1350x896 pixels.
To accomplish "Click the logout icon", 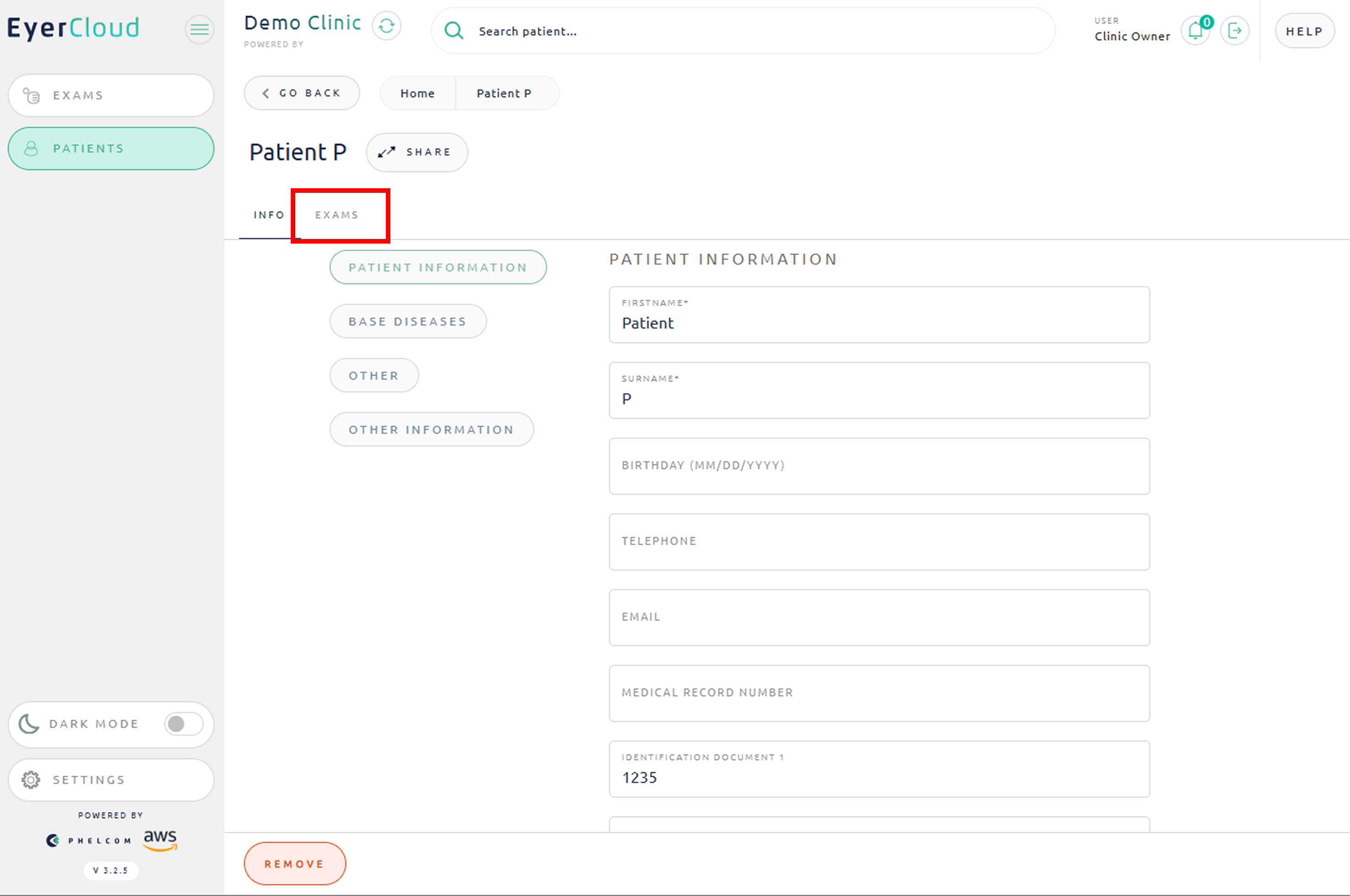I will [1234, 30].
